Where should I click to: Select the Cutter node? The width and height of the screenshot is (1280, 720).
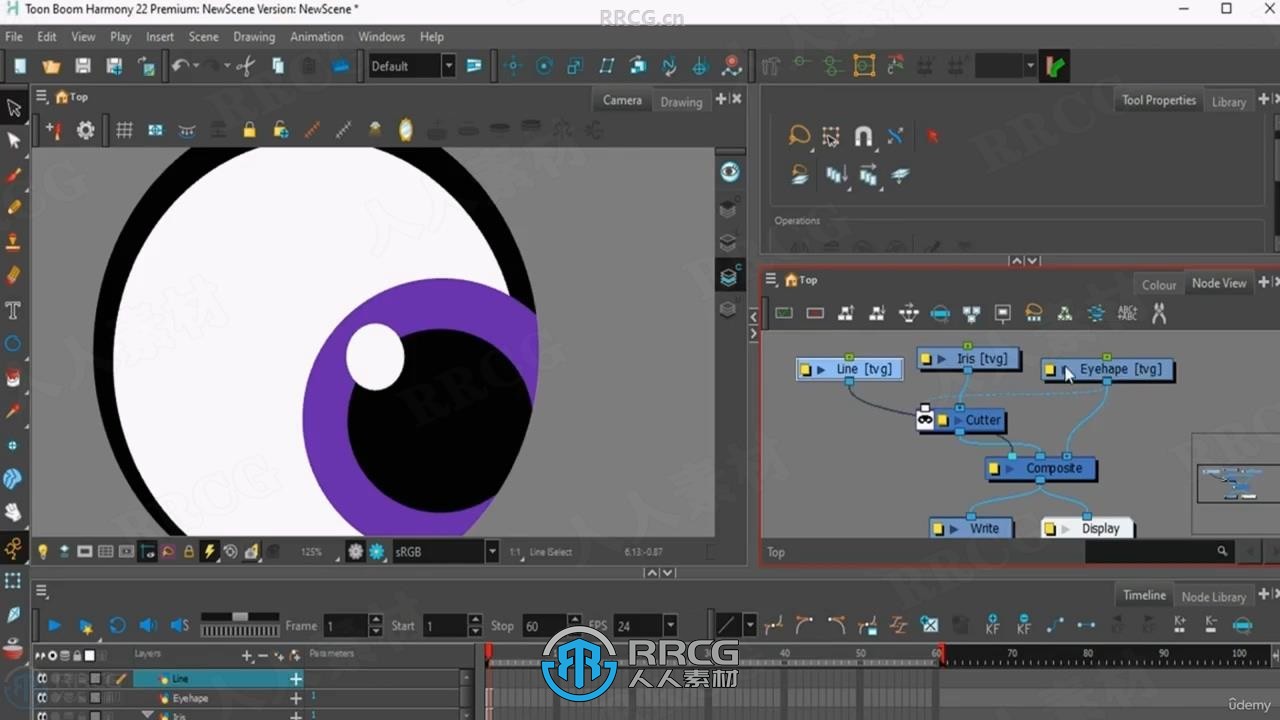click(970, 420)
